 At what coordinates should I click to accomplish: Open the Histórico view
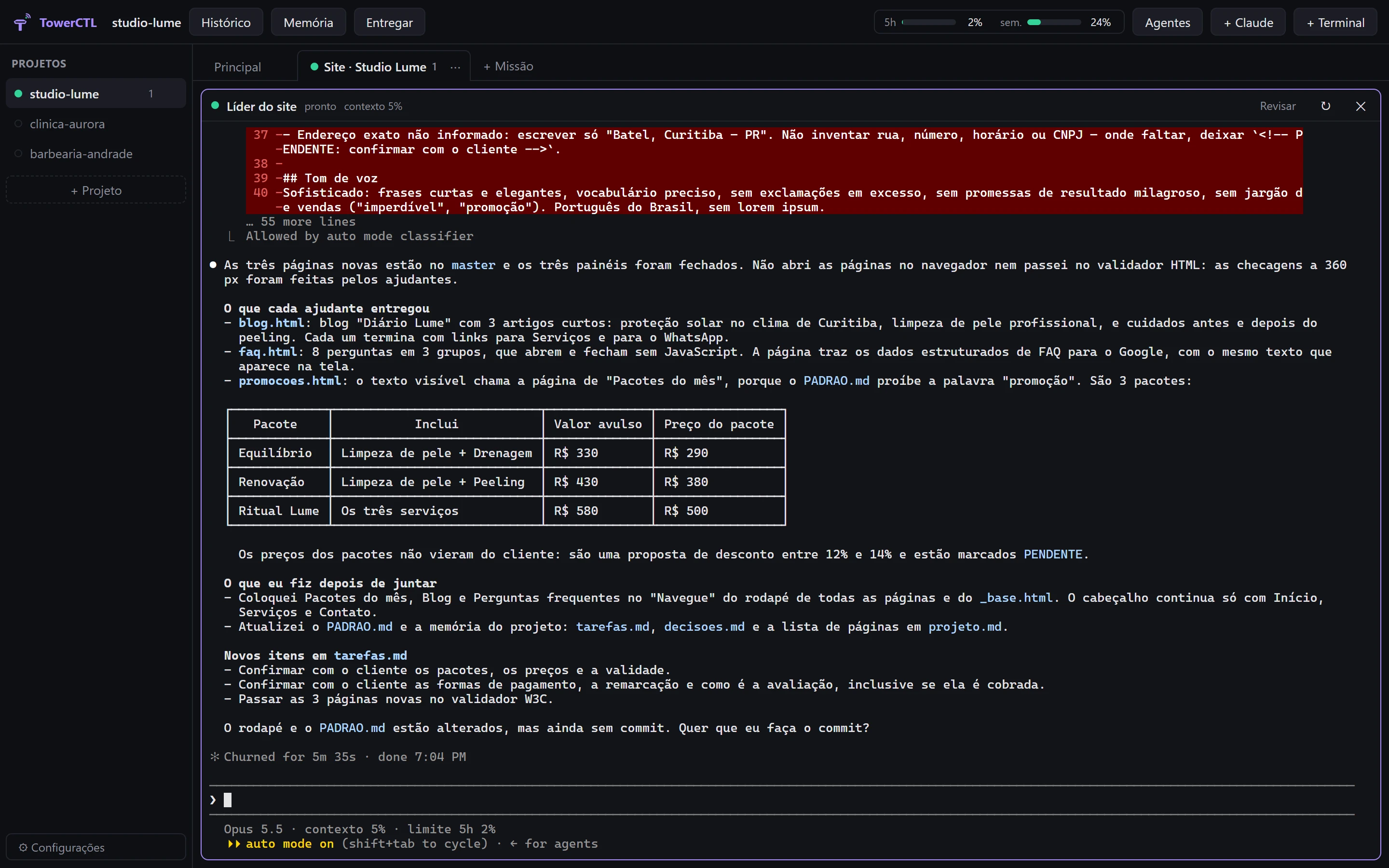[x=226, y=22]
